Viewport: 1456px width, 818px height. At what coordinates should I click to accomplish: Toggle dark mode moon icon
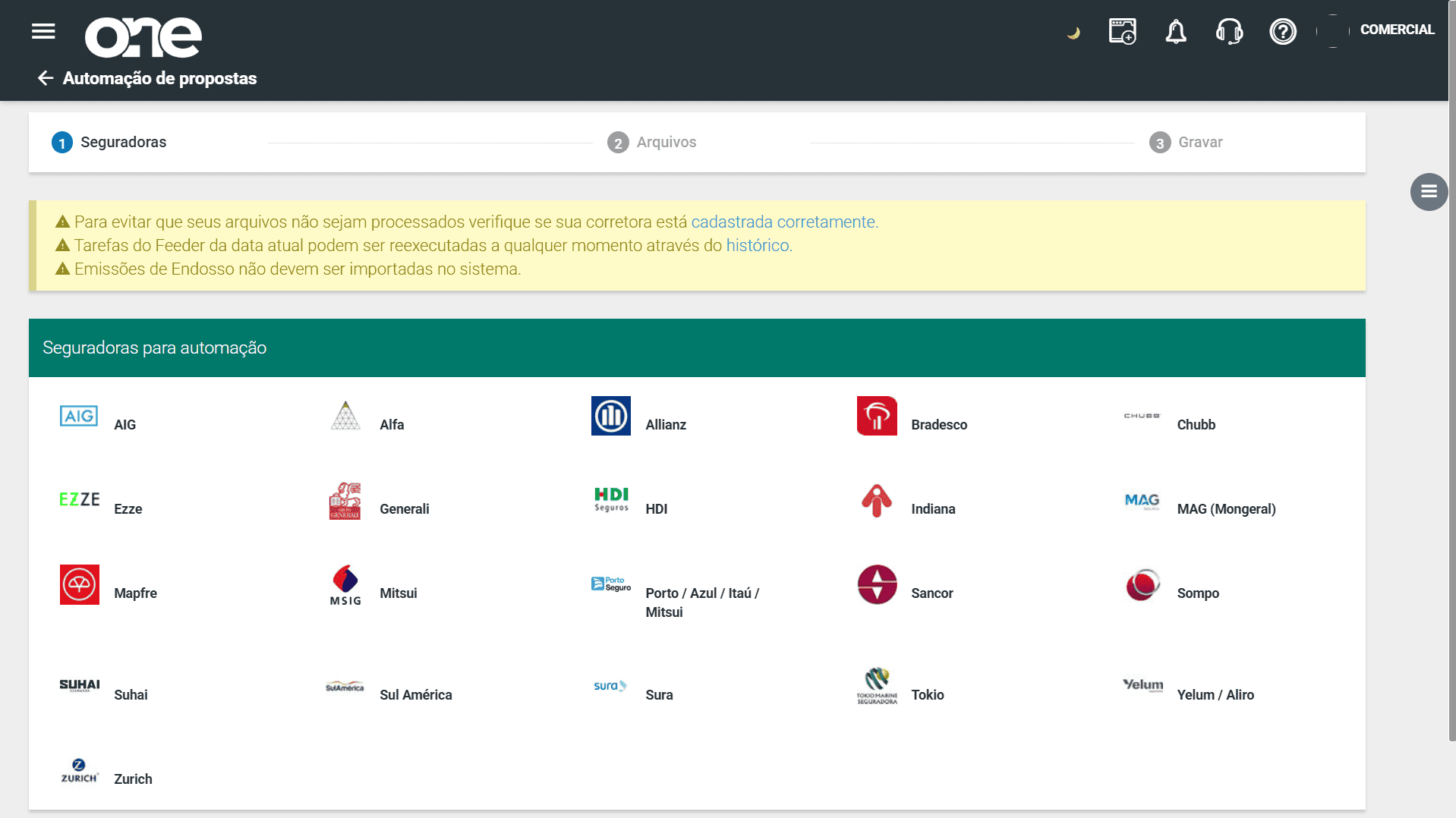pos(1073,33)
